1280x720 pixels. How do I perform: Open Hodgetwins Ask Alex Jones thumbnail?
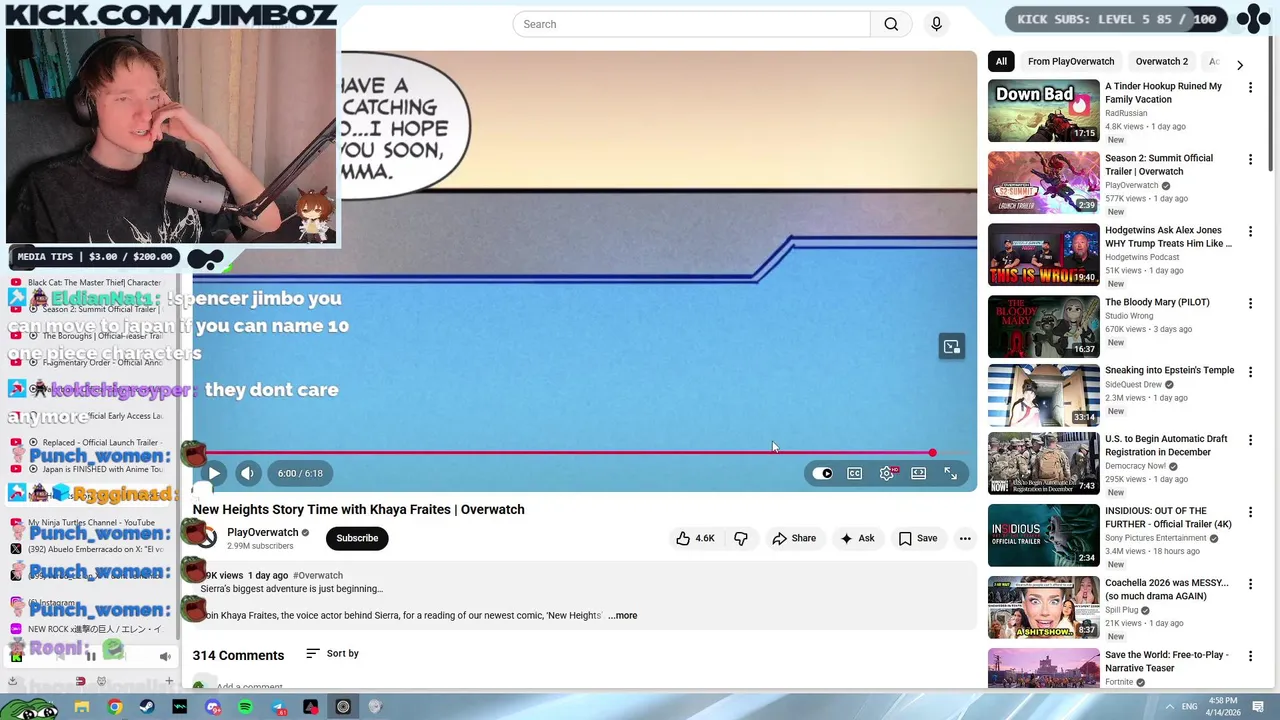pos(1043,255)
